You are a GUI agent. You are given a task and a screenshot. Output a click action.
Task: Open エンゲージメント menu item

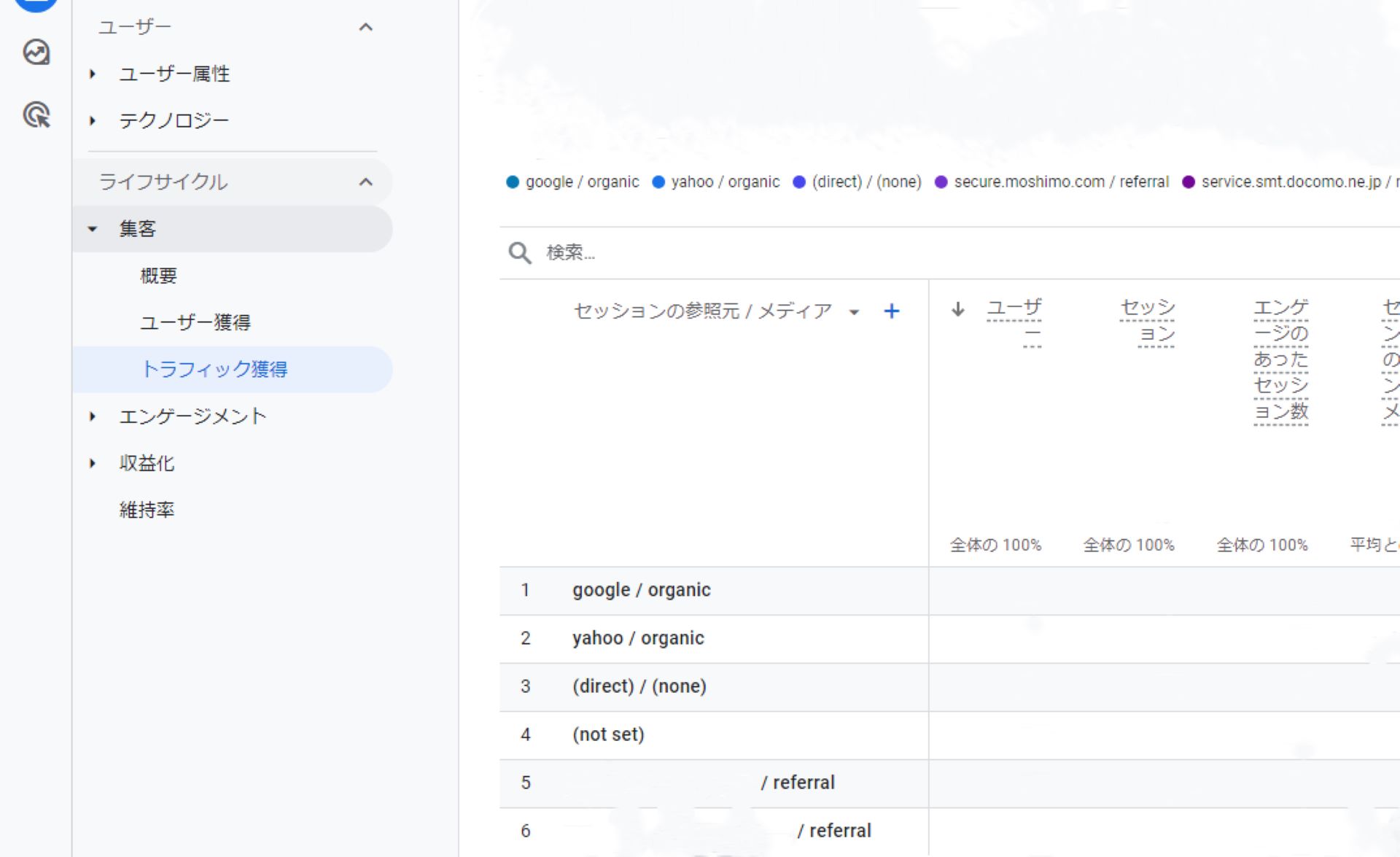point(192,416)
